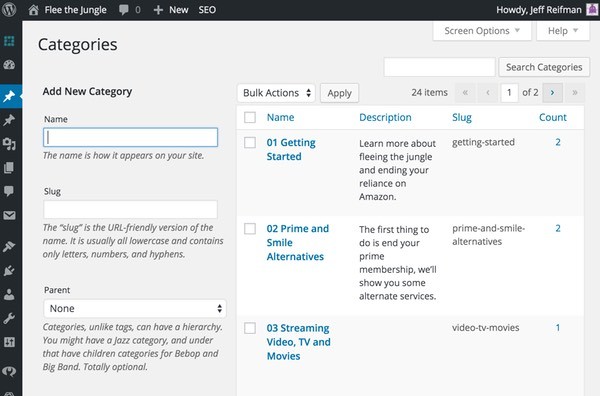Open the Bulk Actions dropdown

click(276, 93)
